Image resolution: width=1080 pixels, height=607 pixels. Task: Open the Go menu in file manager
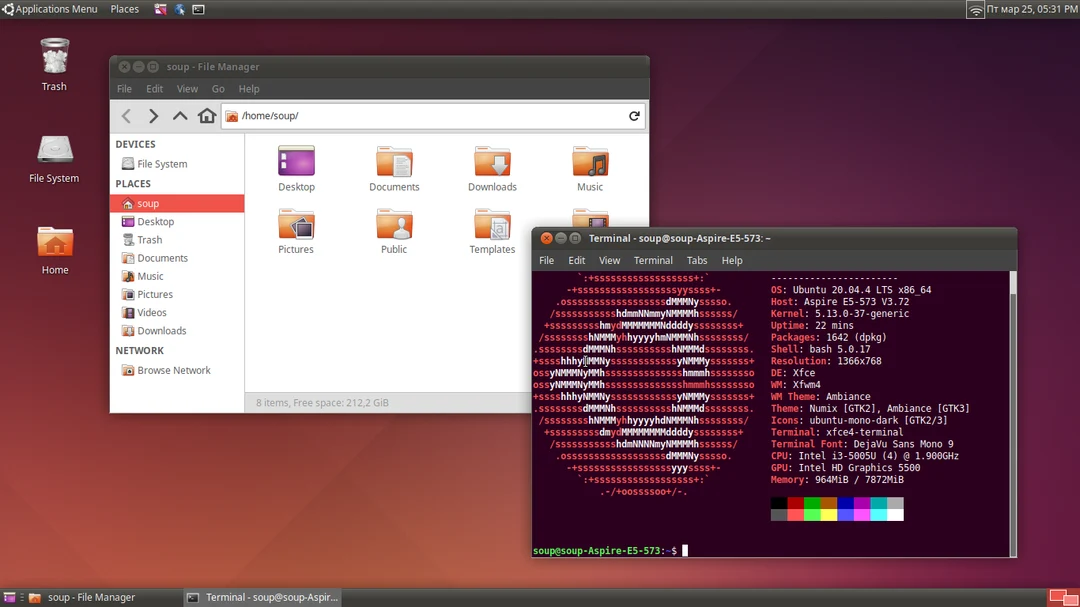(x=218, y=88)
